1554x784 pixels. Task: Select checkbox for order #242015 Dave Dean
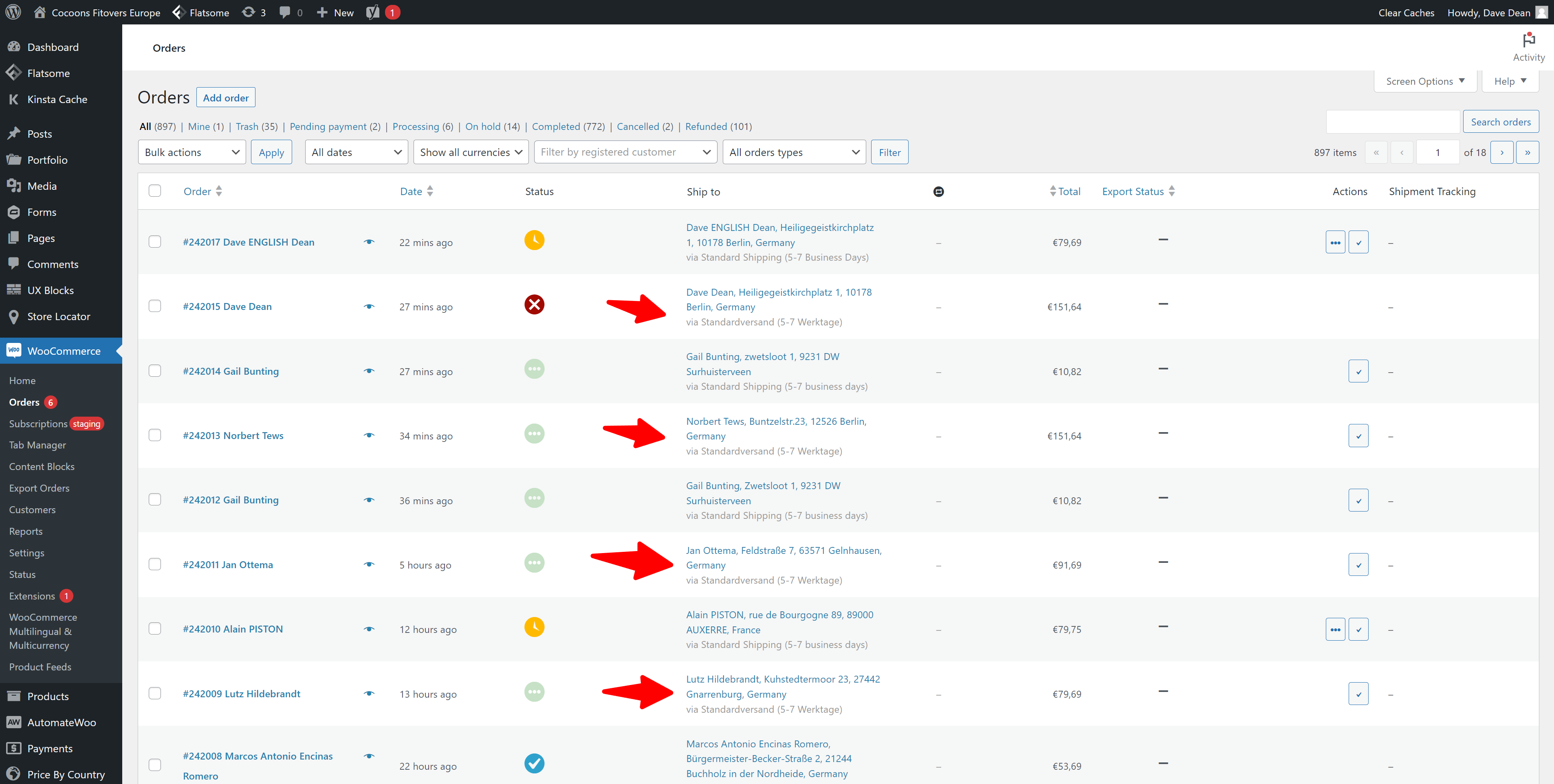[155, 306]
